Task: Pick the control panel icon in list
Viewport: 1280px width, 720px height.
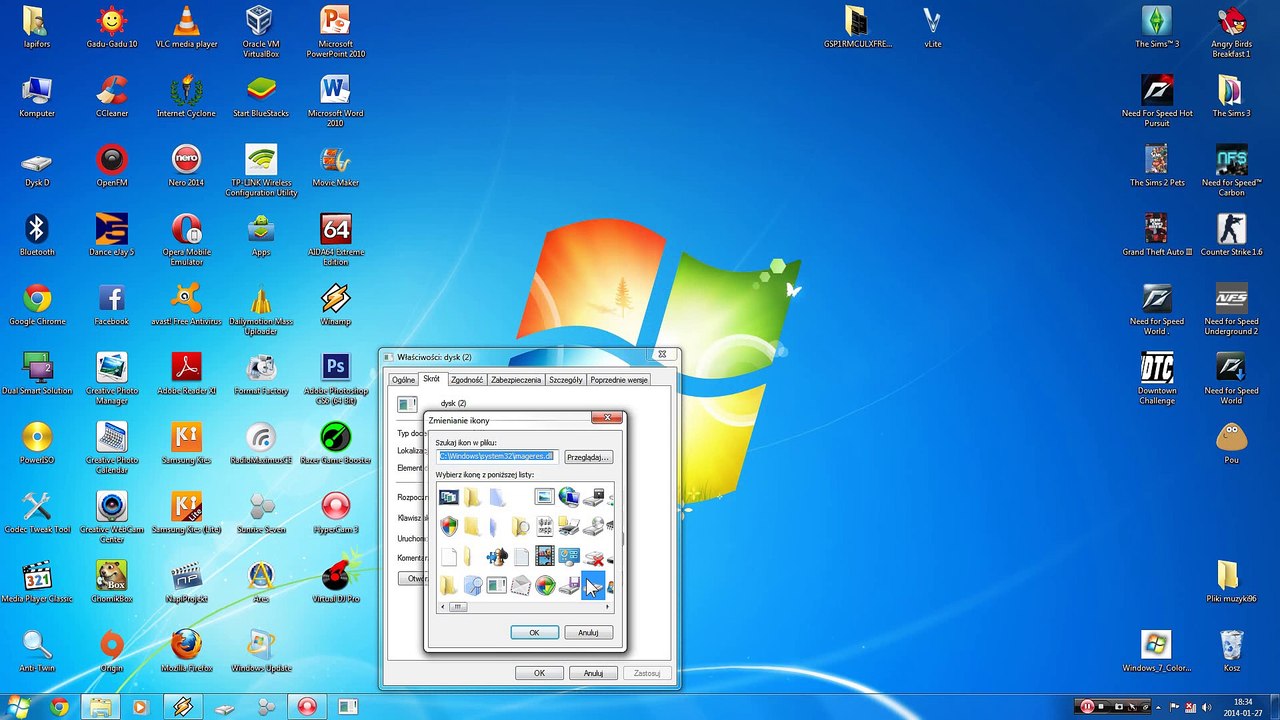Action: (569, 556)
